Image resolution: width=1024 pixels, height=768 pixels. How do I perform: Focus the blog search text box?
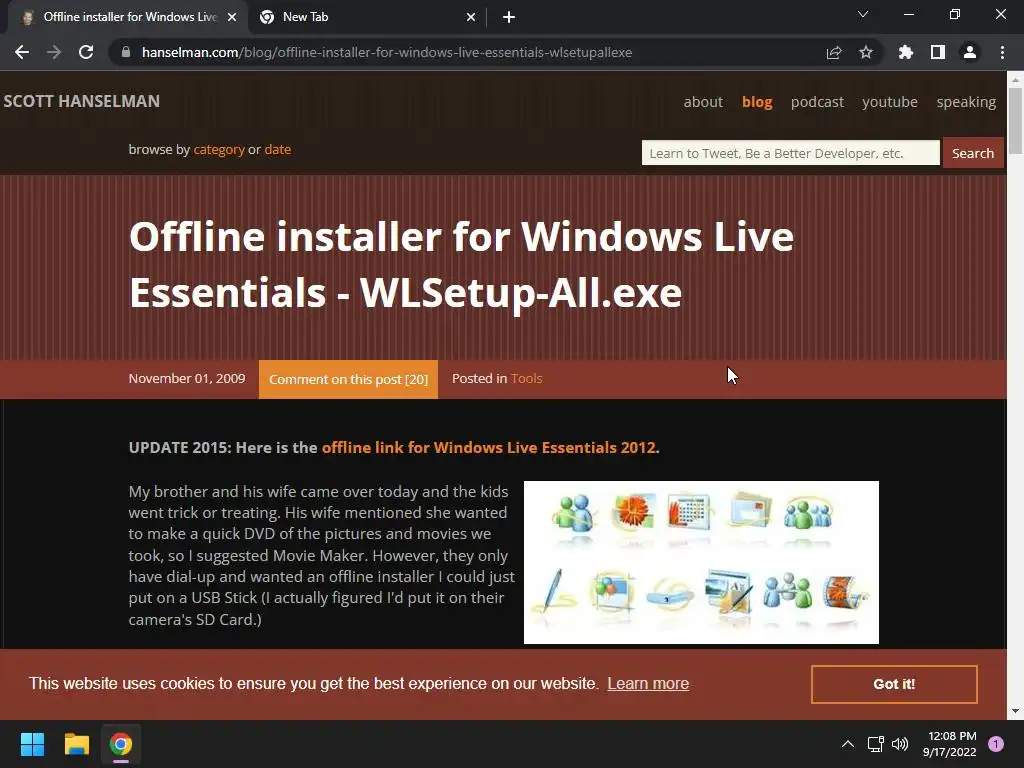point(790,153)
